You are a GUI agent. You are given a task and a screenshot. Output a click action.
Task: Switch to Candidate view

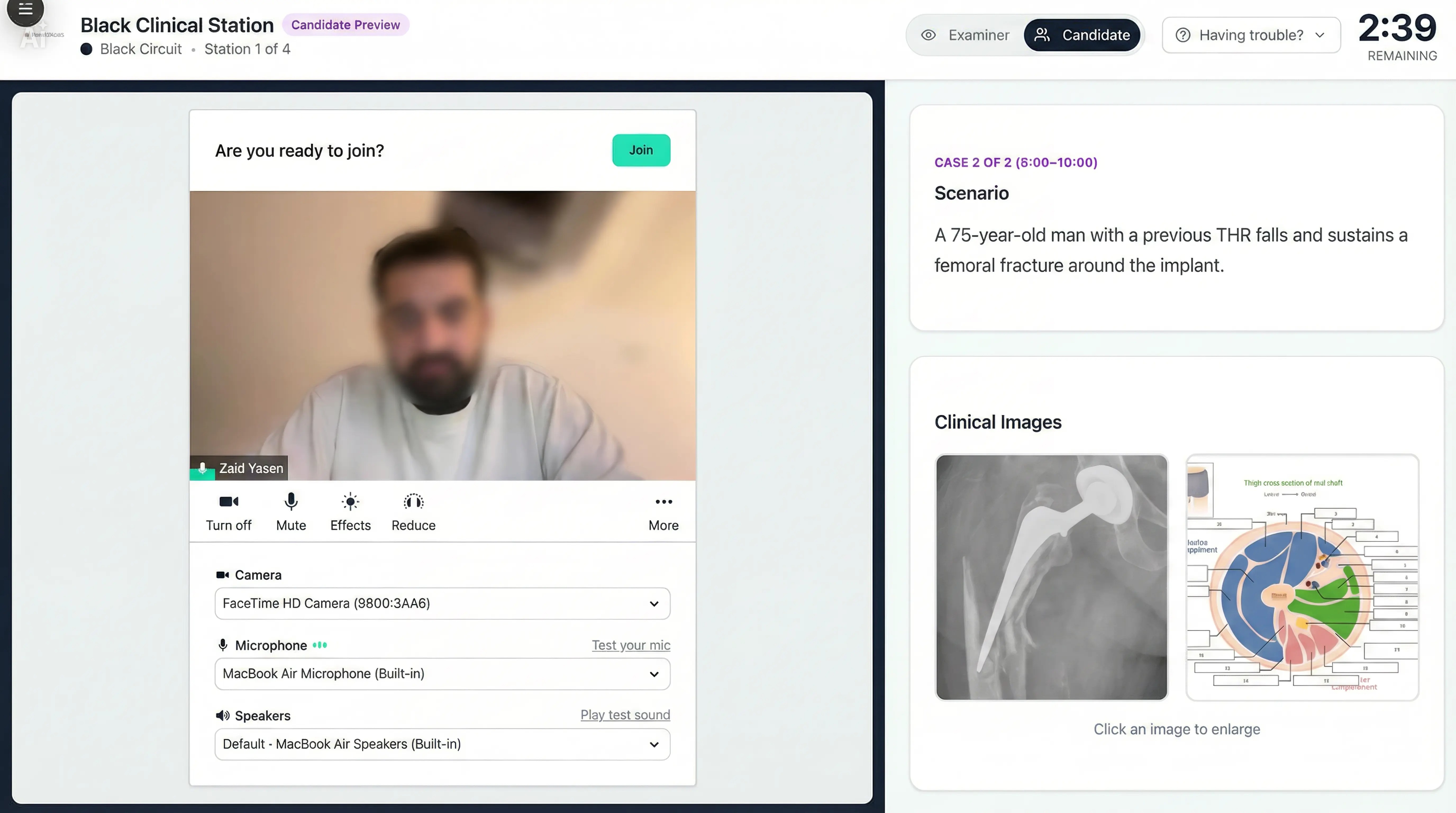coord(1082,35)
